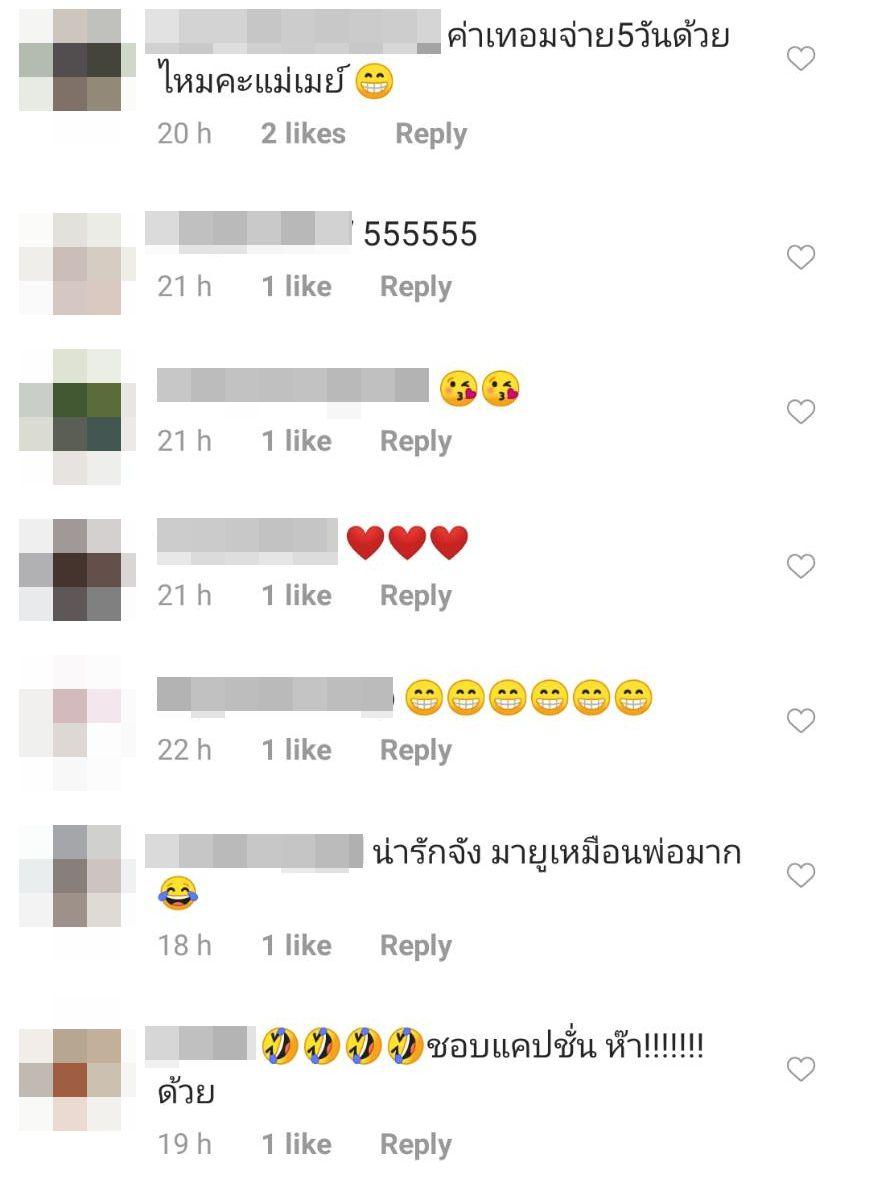869x1179 pixels.
Task: Reply to the 19 h comment
Action: coord(416,1145)
